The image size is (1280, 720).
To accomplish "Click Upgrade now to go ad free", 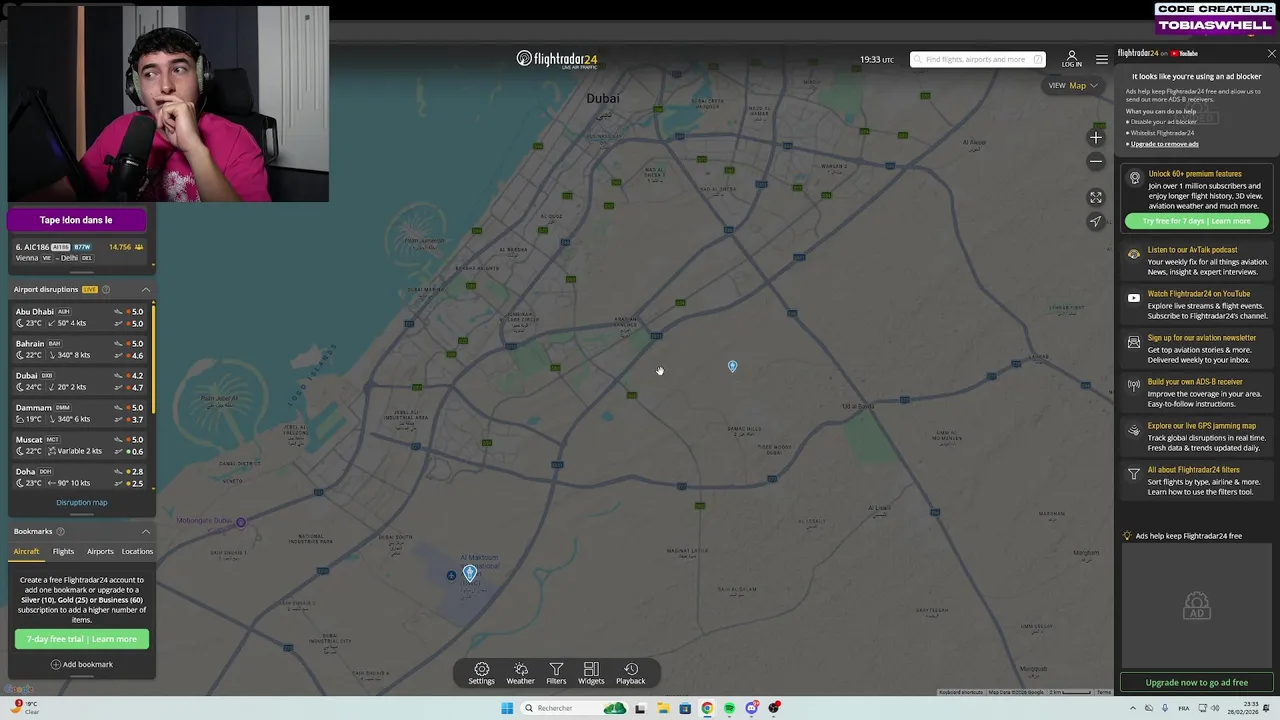I will pos(1196,683).
